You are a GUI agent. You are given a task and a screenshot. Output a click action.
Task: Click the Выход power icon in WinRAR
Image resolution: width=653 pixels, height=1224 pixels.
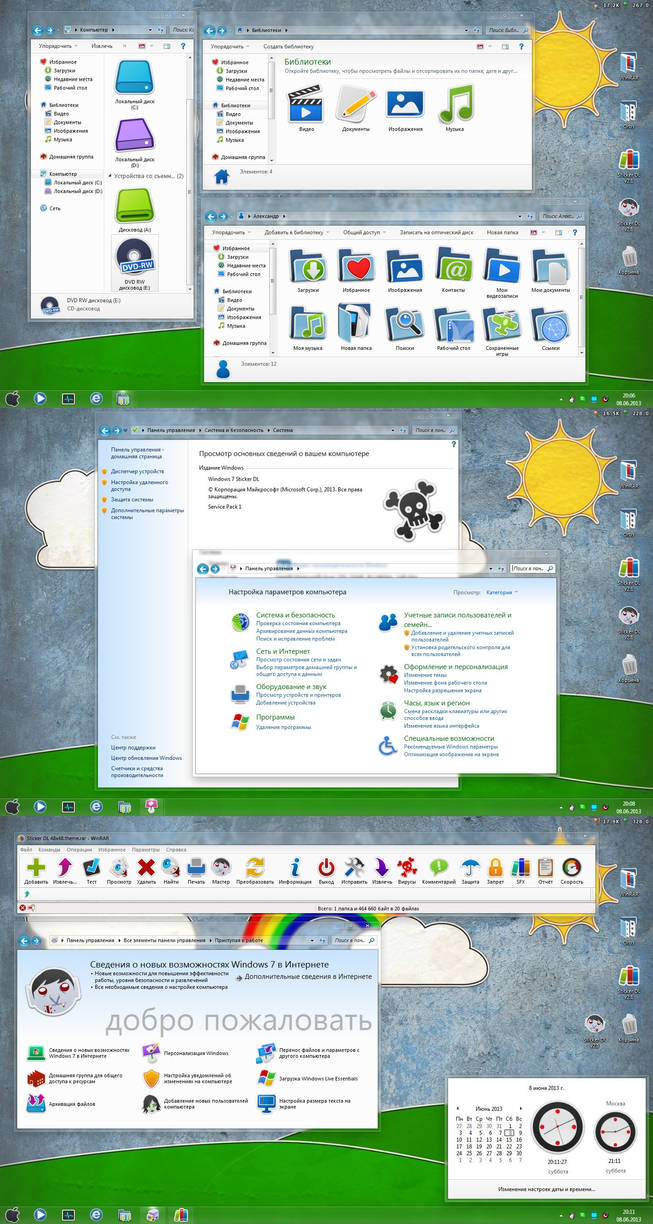coord(326,867)
